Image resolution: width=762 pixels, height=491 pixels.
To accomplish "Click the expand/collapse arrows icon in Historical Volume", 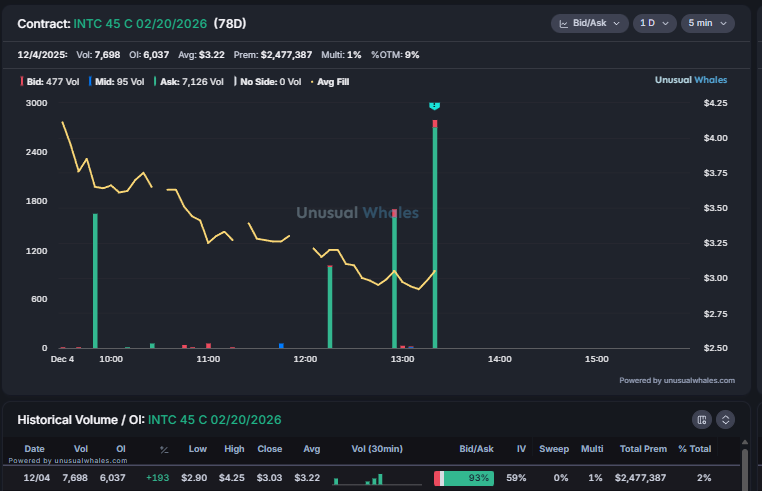I will 726,420.
